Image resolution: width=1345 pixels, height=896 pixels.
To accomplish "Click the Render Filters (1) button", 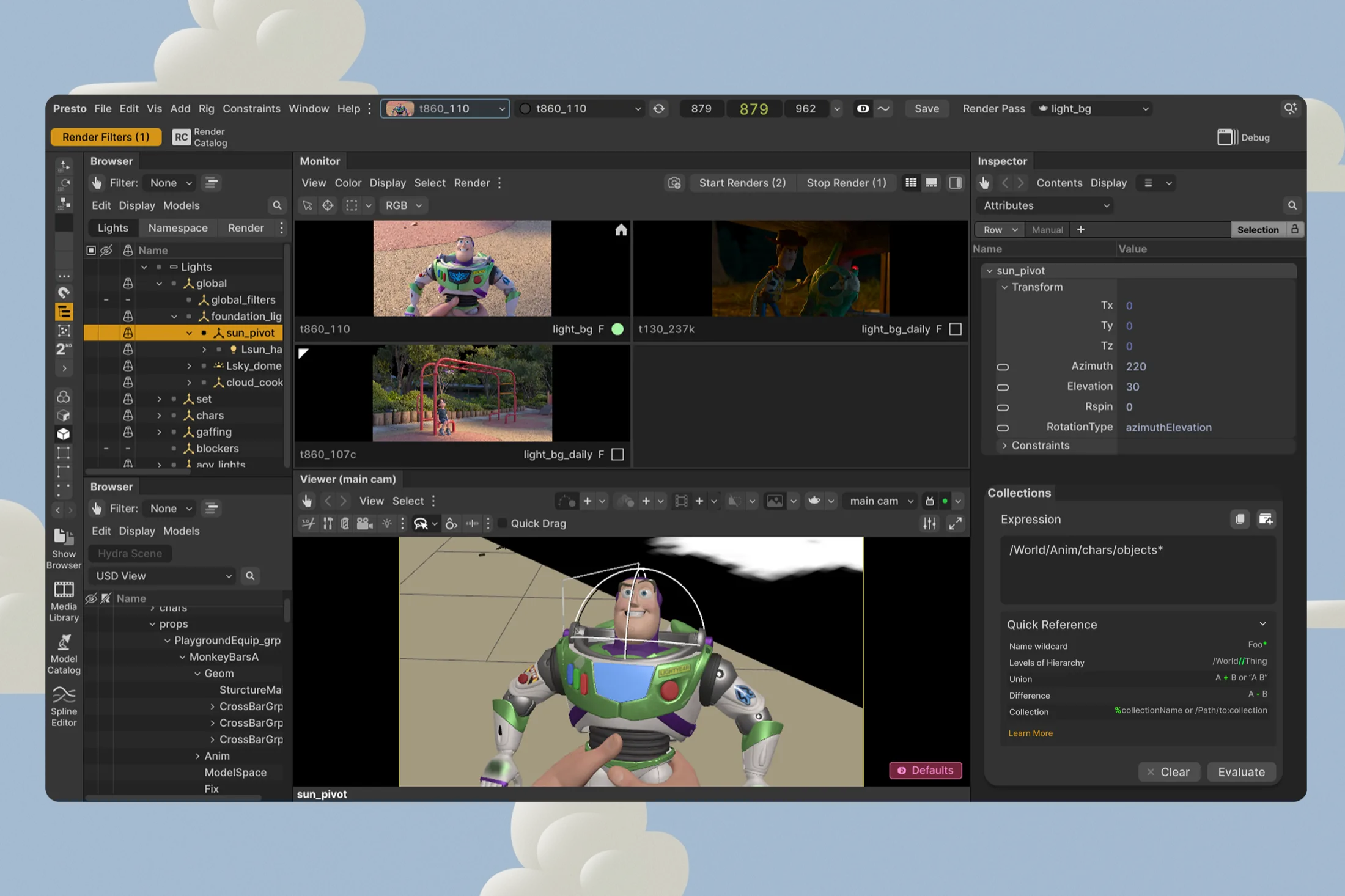I will (x=106, y=137).
